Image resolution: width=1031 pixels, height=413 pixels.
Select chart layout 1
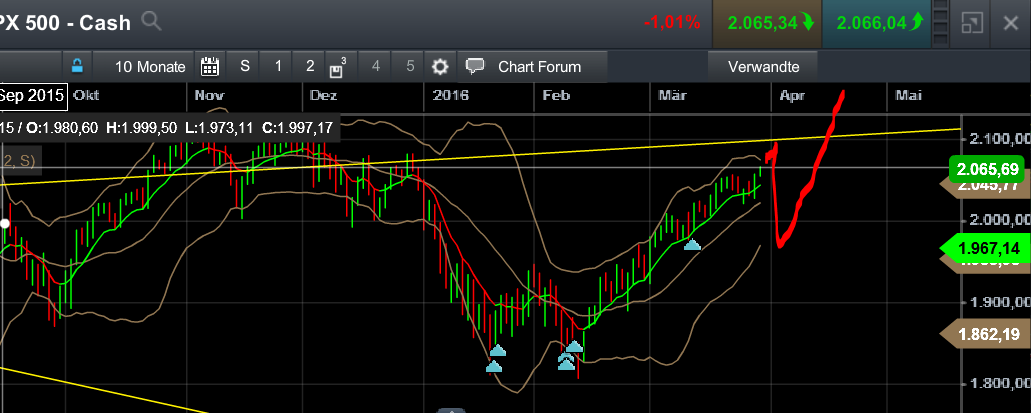pyautogui.click(x=278, y=66)
